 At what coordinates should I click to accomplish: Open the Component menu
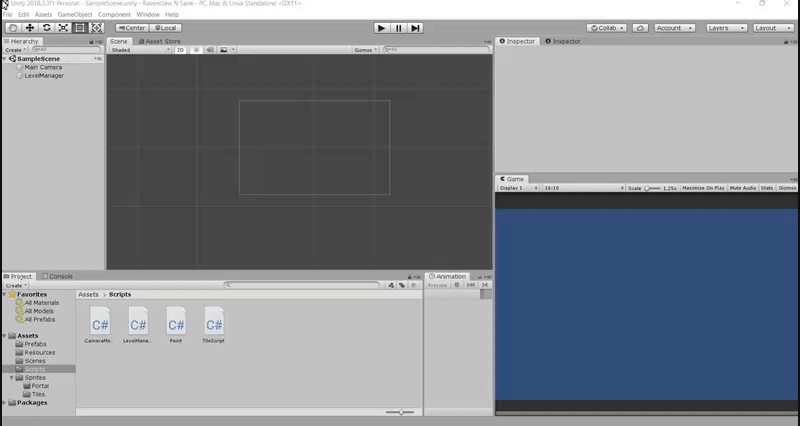(x=114, y=15)
